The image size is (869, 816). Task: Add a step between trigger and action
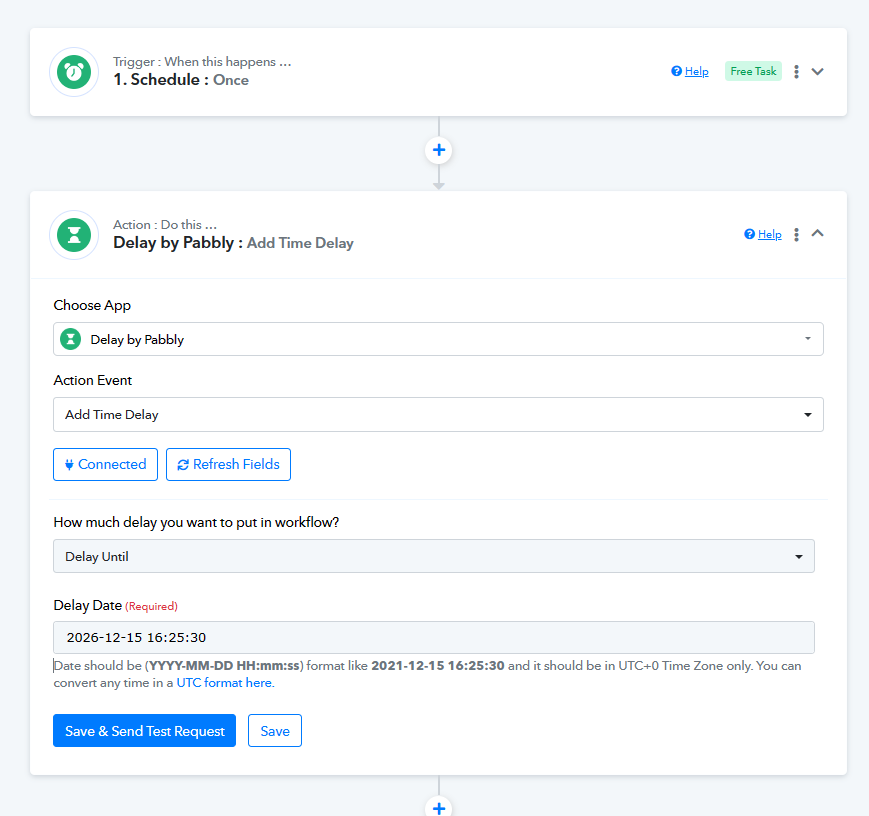point(438,150)
